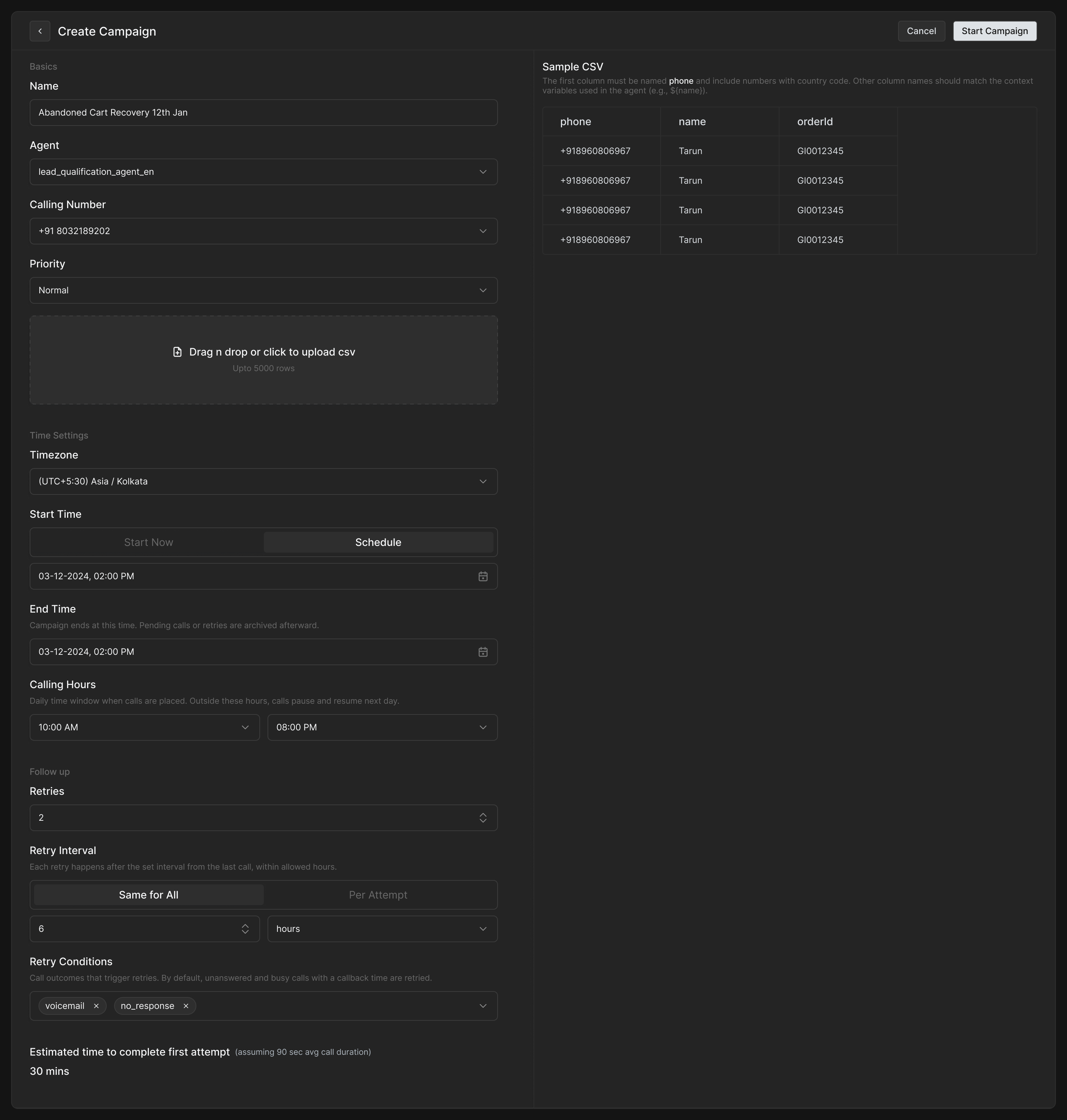Remove the voicemail retry condition tag
The image size is (1067, 1120).
click(96, 1006)
